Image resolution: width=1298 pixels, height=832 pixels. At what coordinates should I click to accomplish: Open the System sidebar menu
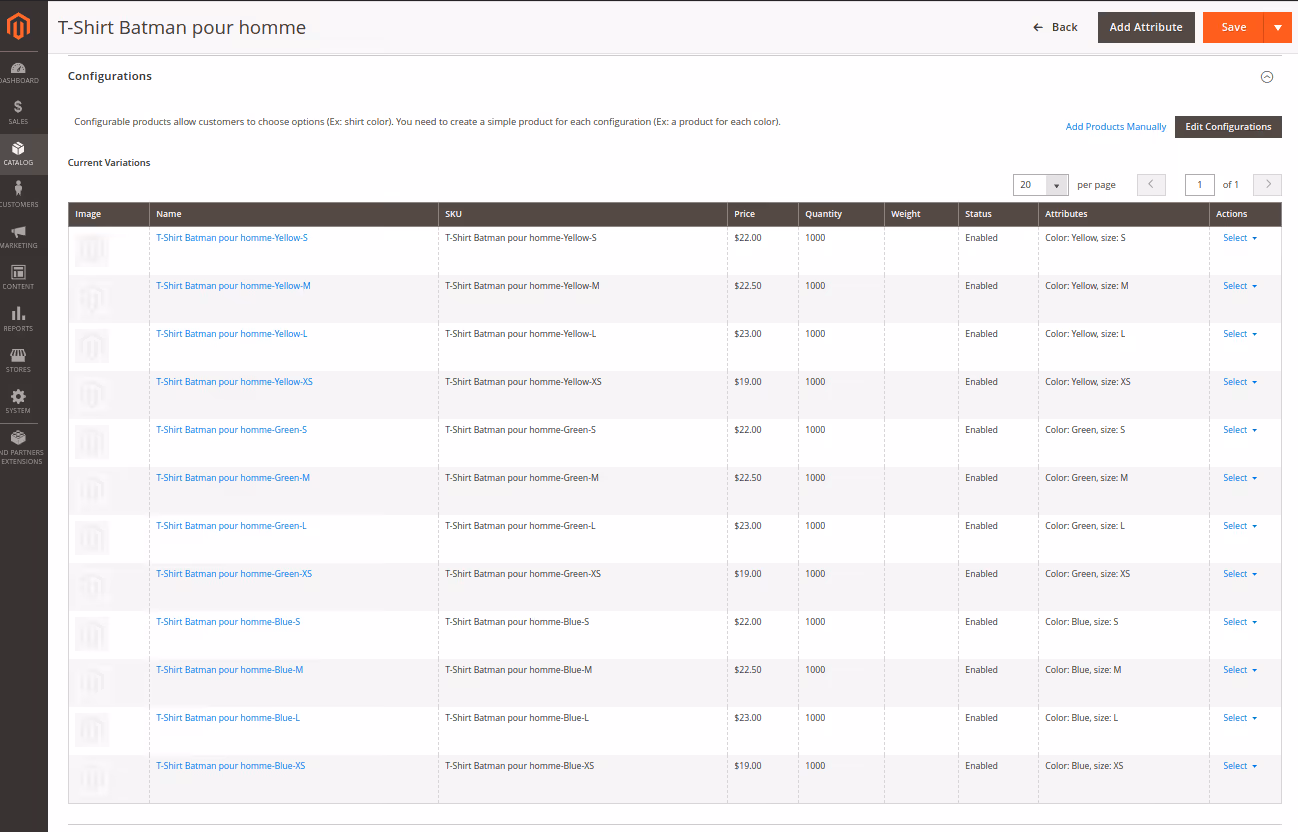click(18, 402)
